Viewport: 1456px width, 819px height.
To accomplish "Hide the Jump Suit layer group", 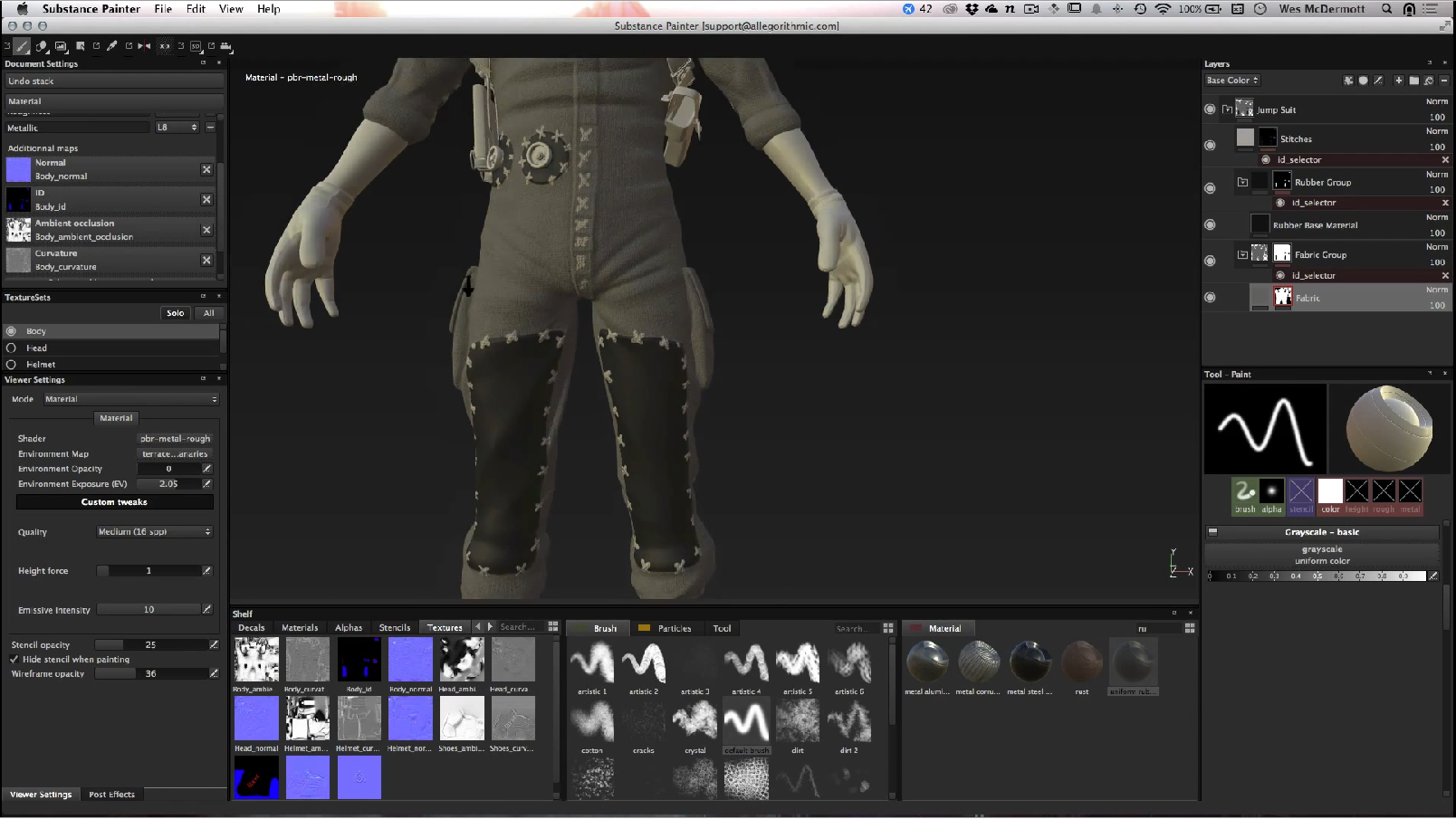I will point(1210,110).
